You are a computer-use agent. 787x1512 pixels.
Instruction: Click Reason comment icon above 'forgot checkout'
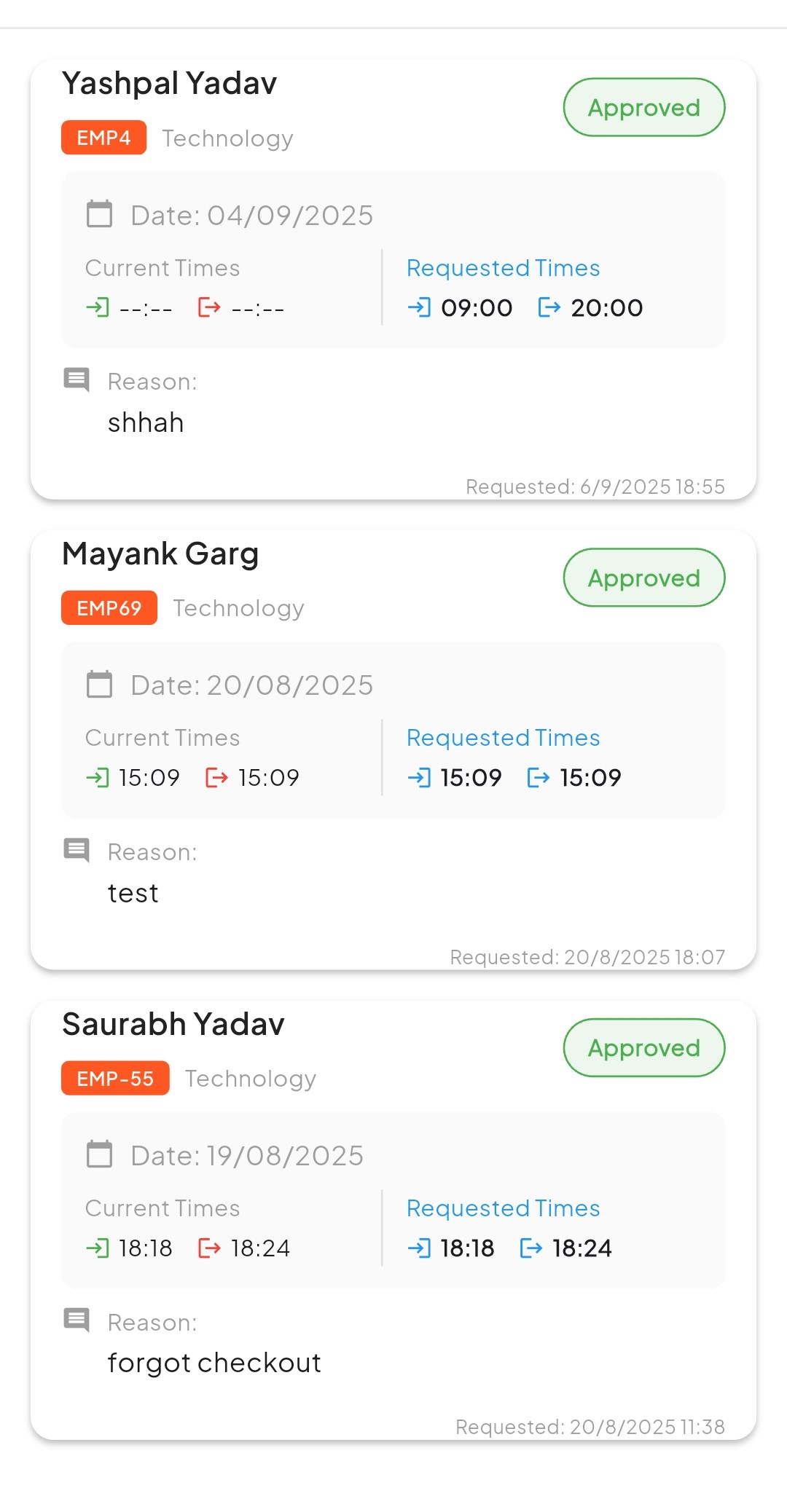(x=77, y=1320)
